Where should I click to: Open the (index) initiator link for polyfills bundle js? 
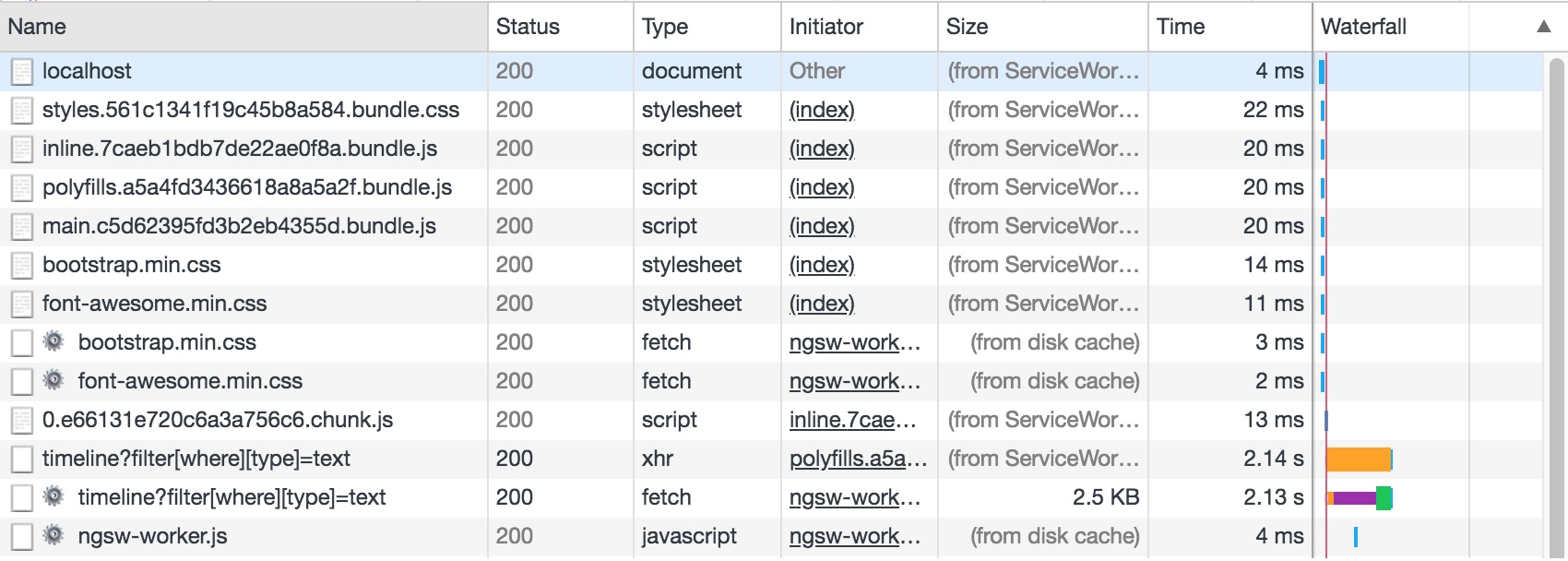coord(822,187)
